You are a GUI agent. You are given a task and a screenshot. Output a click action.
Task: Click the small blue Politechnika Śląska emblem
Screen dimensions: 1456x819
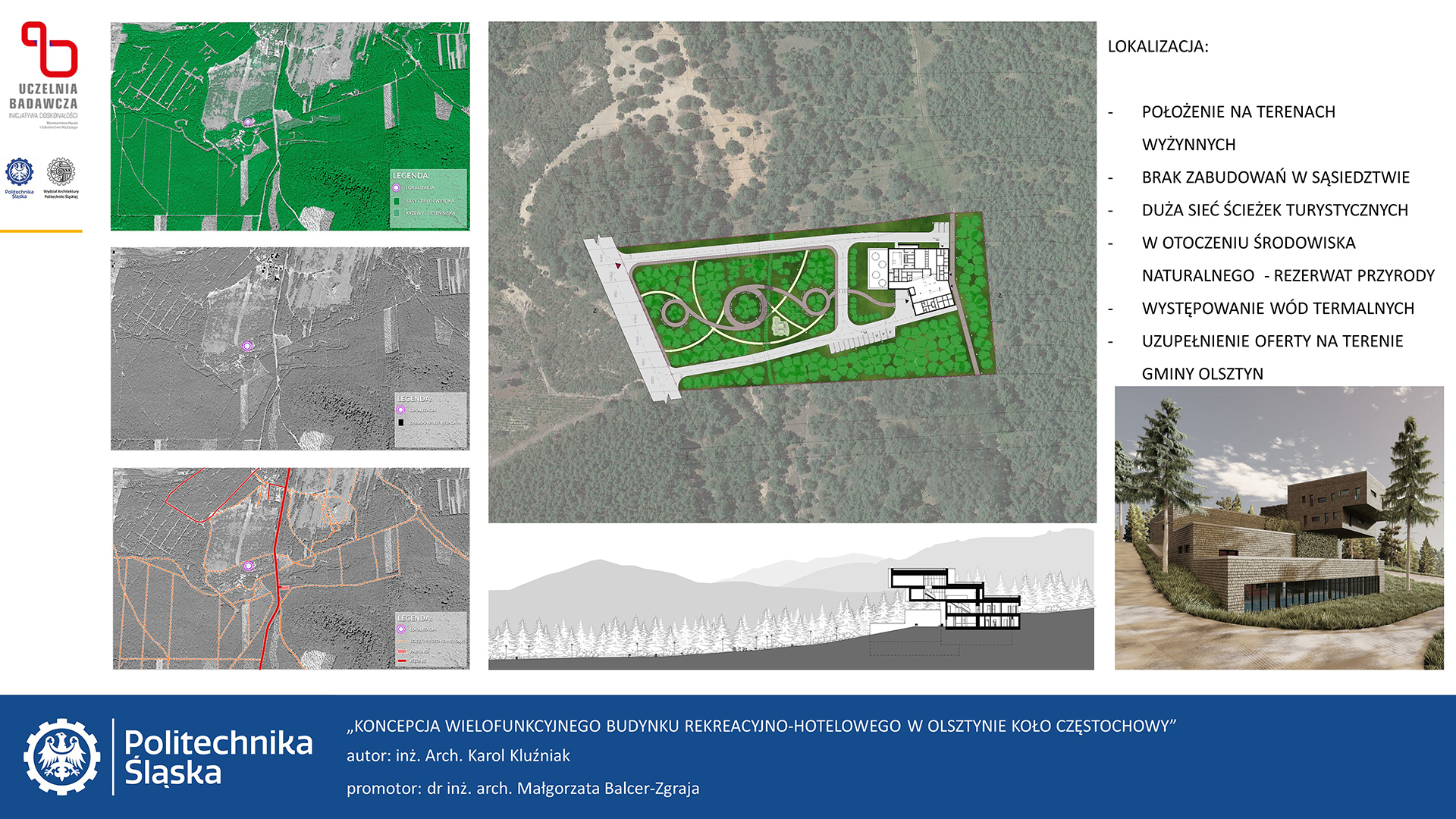pos(20,172)
